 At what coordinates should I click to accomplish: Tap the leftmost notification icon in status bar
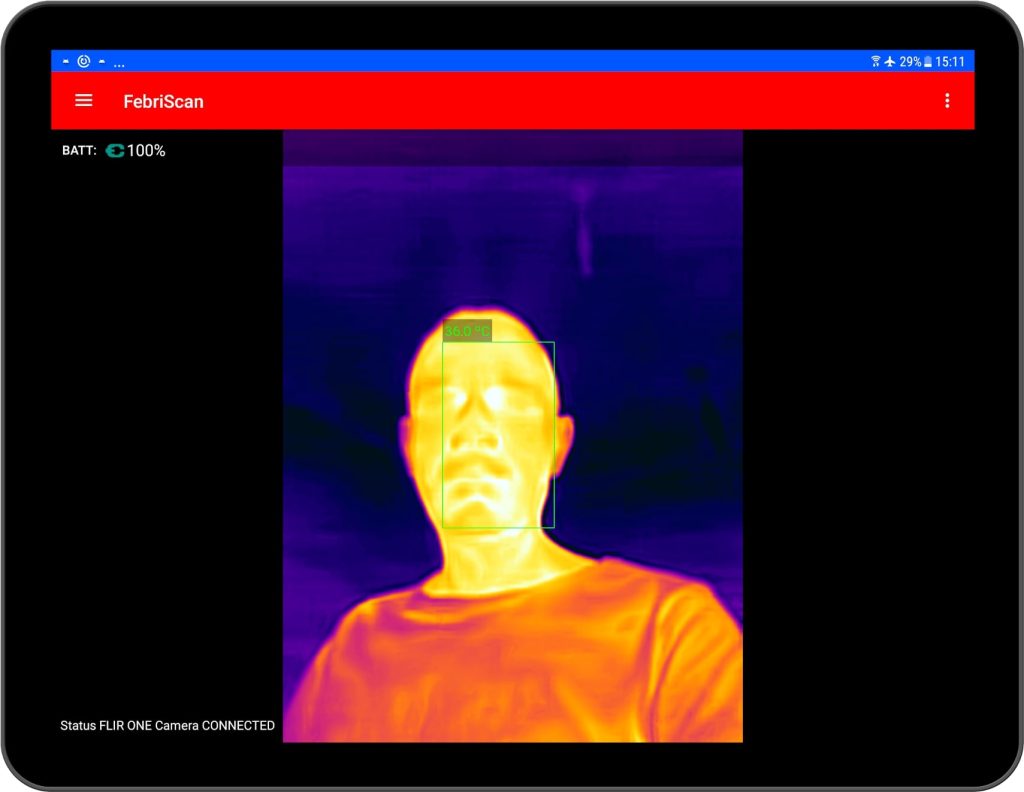coord(66,61)
